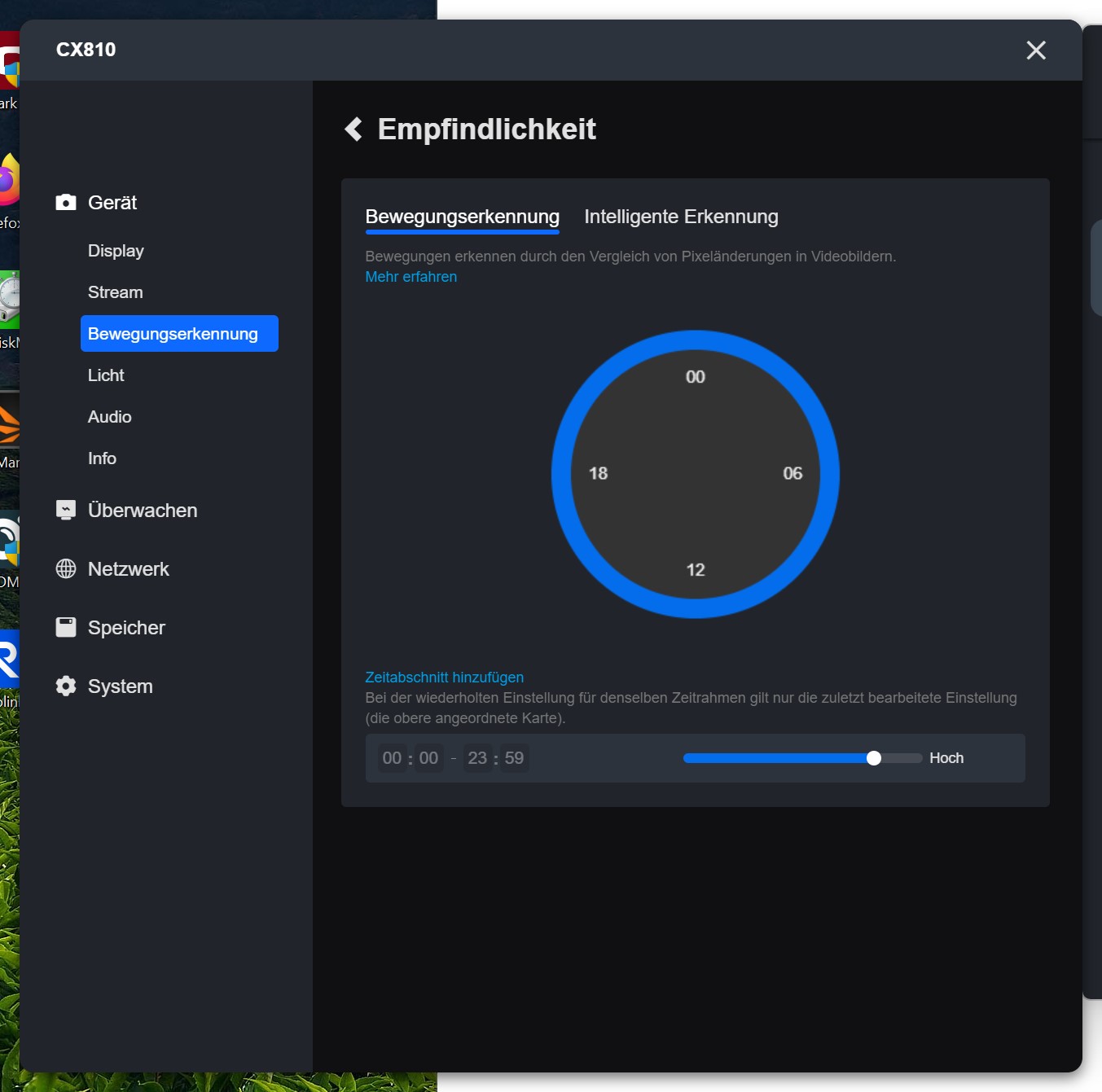Click the sensitivity slider handle
Viewport: 1102px width, 1092px height.
pyautogui.click(x=874, y=758)
